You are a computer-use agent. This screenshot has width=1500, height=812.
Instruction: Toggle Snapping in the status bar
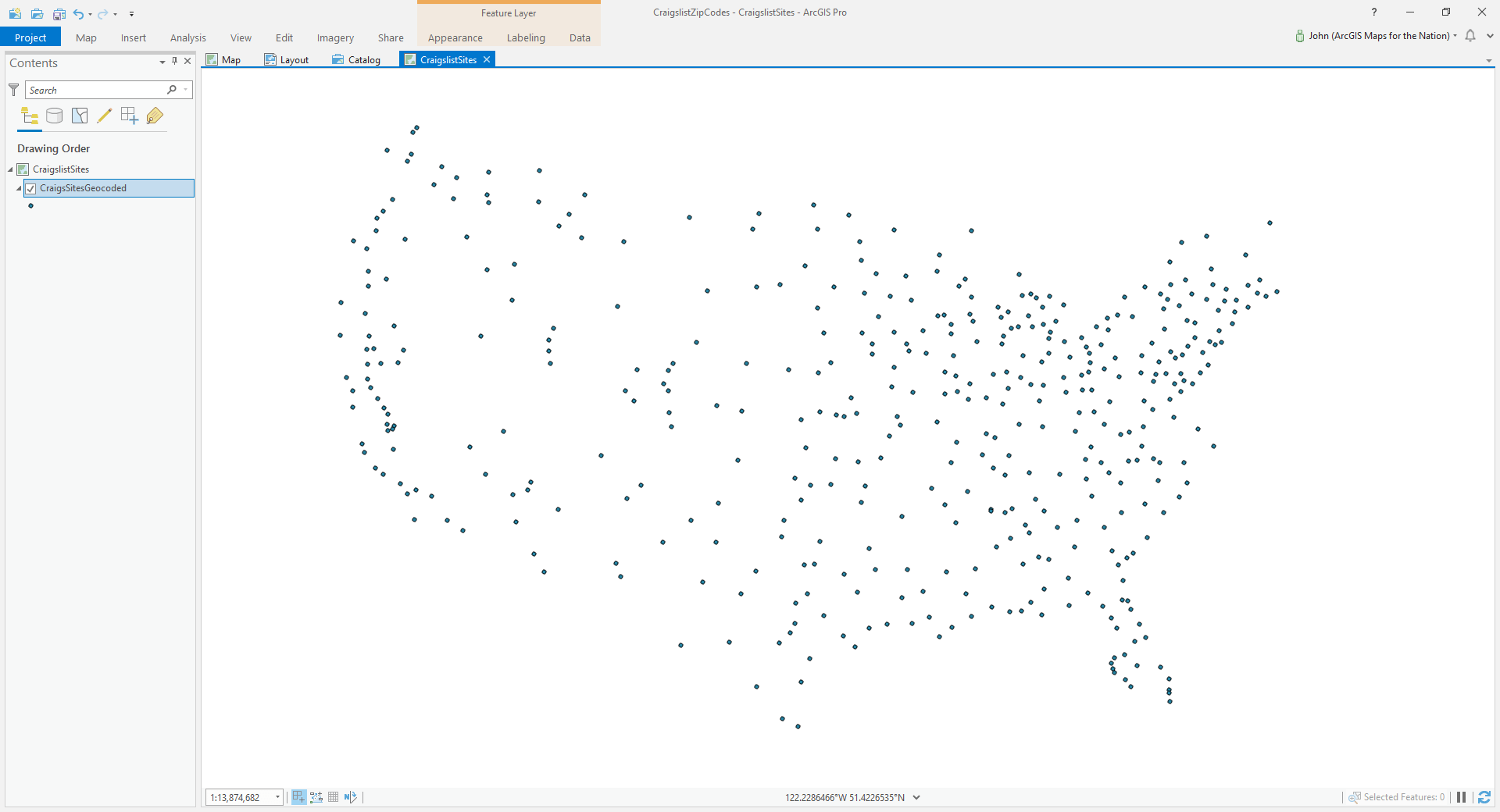pos(298,797)
